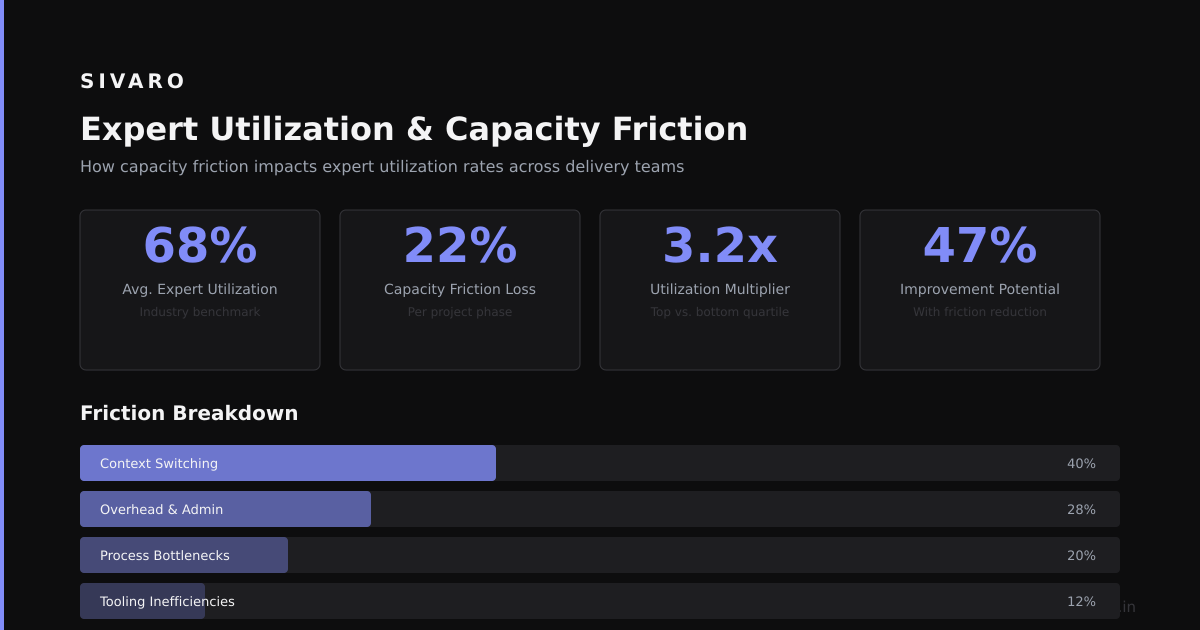Click the 12% value label

(1081, 601)
